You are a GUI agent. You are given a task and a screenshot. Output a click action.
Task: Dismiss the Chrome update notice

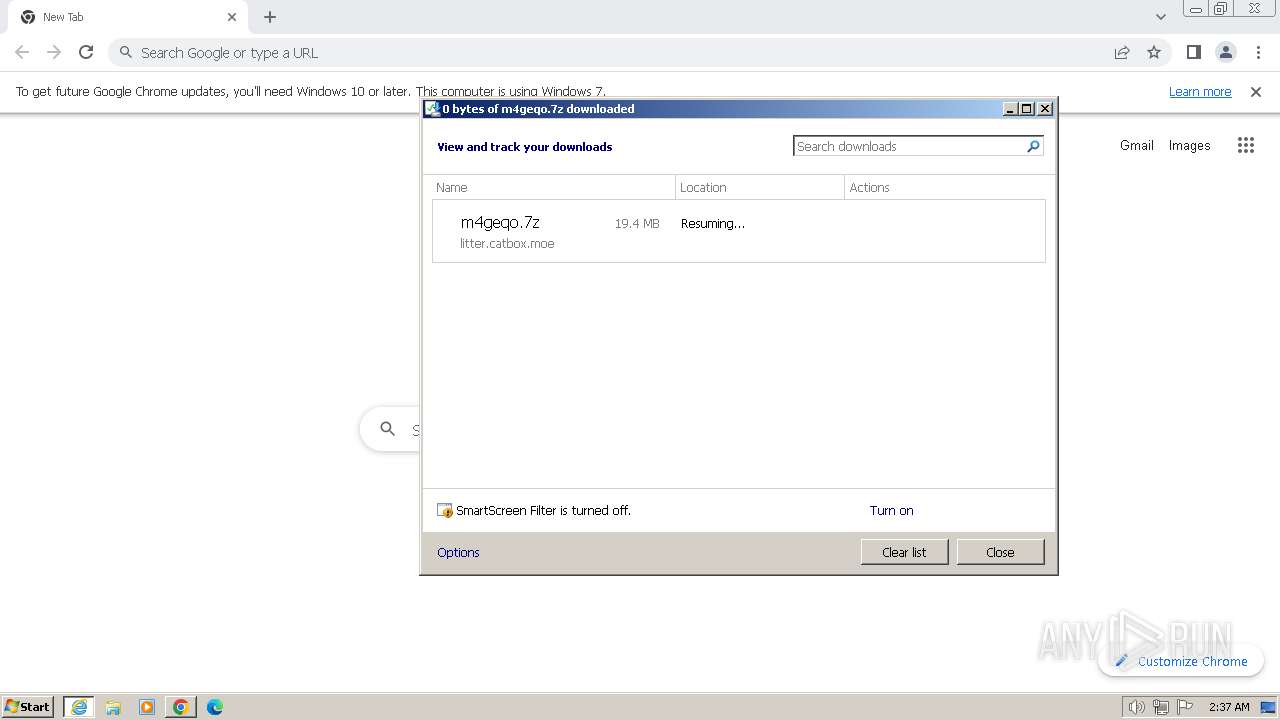coord(1256,92)
